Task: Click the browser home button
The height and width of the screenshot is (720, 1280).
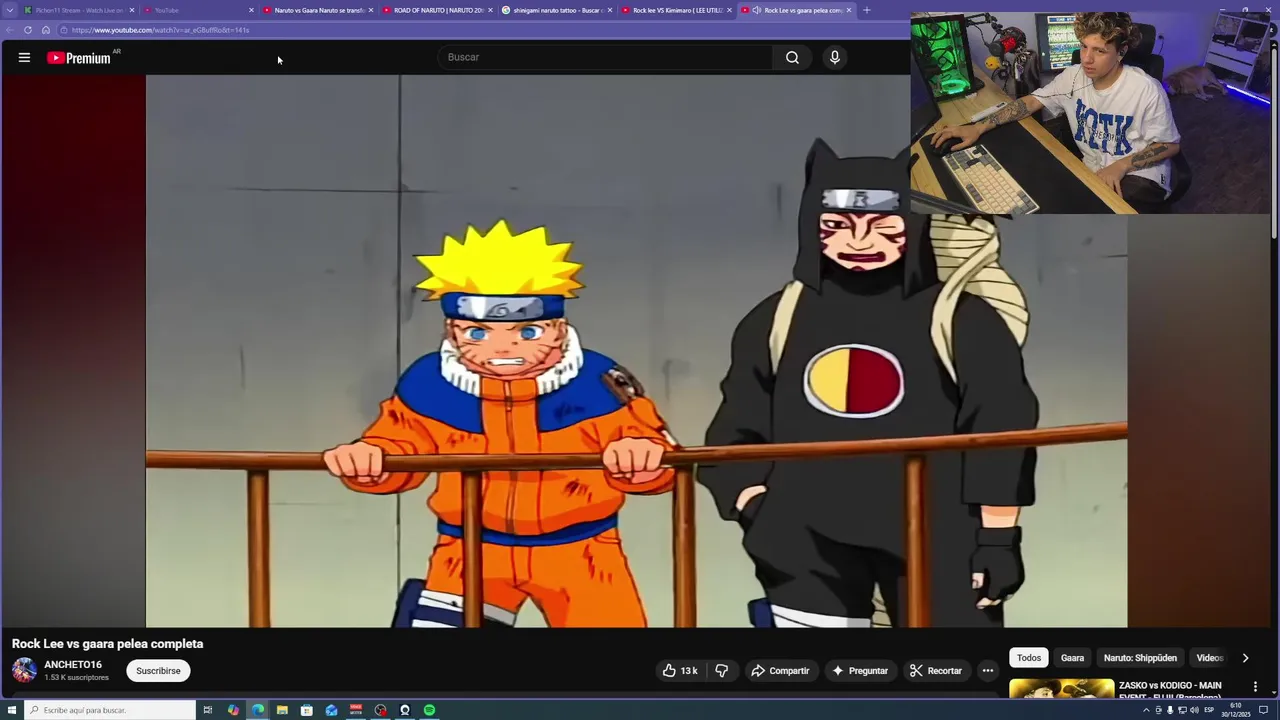Action: pyautogui.click(x=45, y=30)
